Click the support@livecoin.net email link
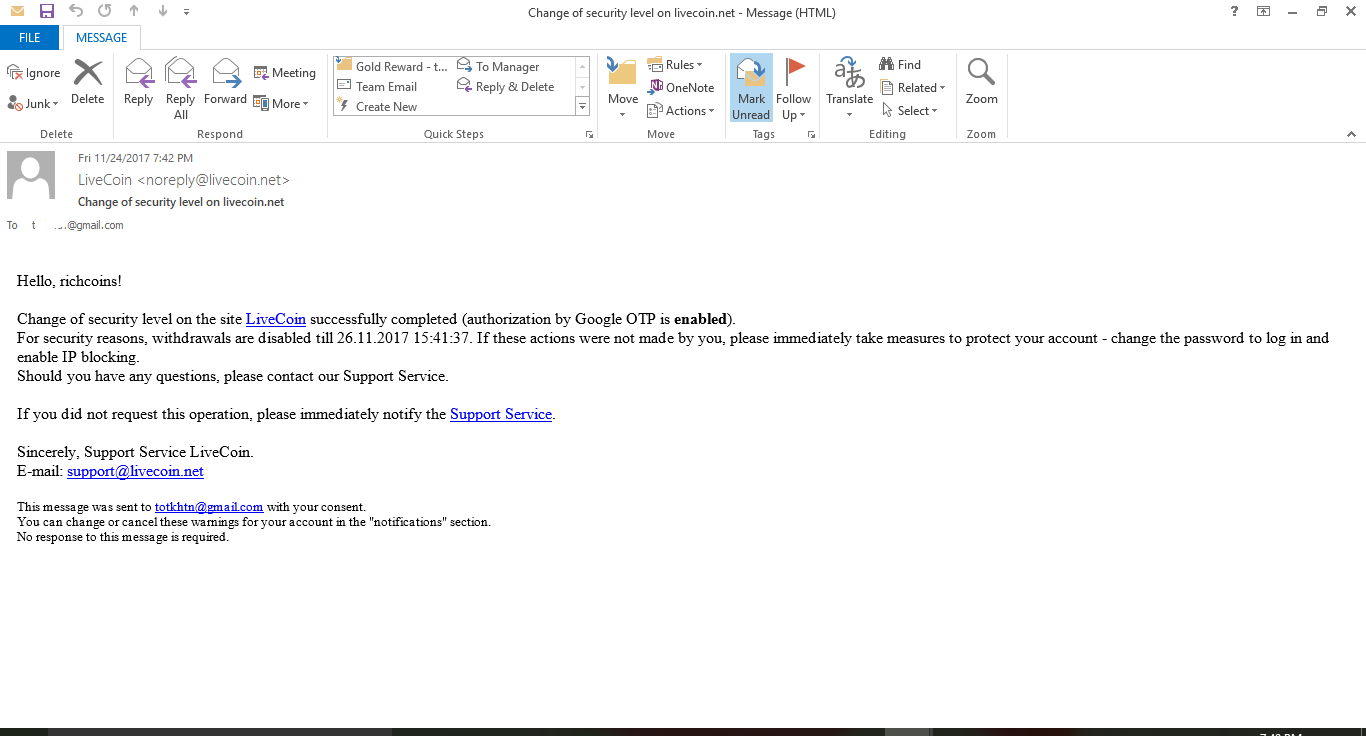Viewport: 1366px width, 736px height. [135, 471]
